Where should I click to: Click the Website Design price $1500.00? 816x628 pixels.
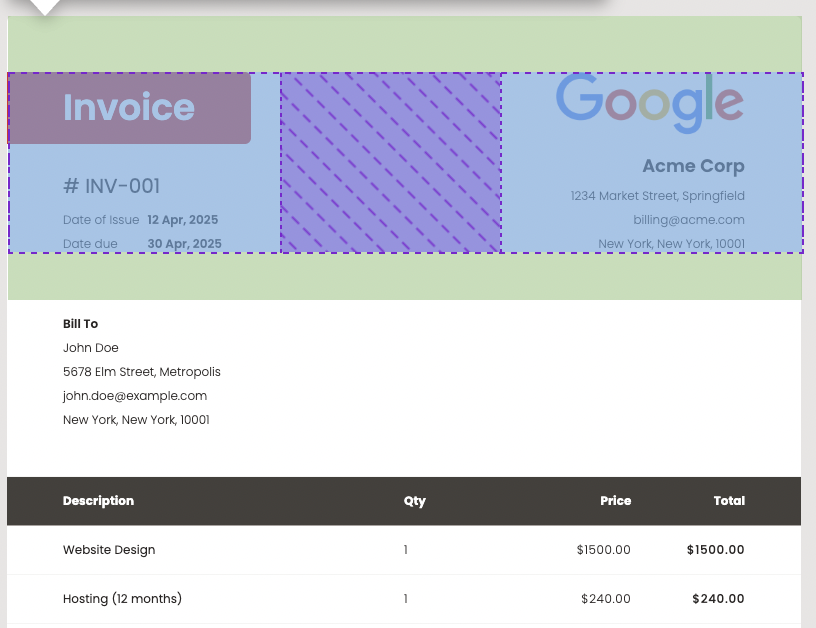click(603, 550)
